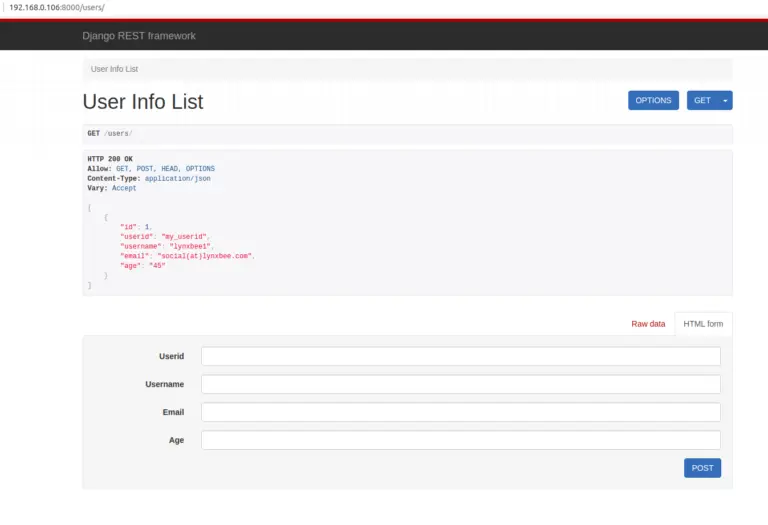Click the Username form label
The height and width of the screenshot is (525, 768).
coord(164,384)
